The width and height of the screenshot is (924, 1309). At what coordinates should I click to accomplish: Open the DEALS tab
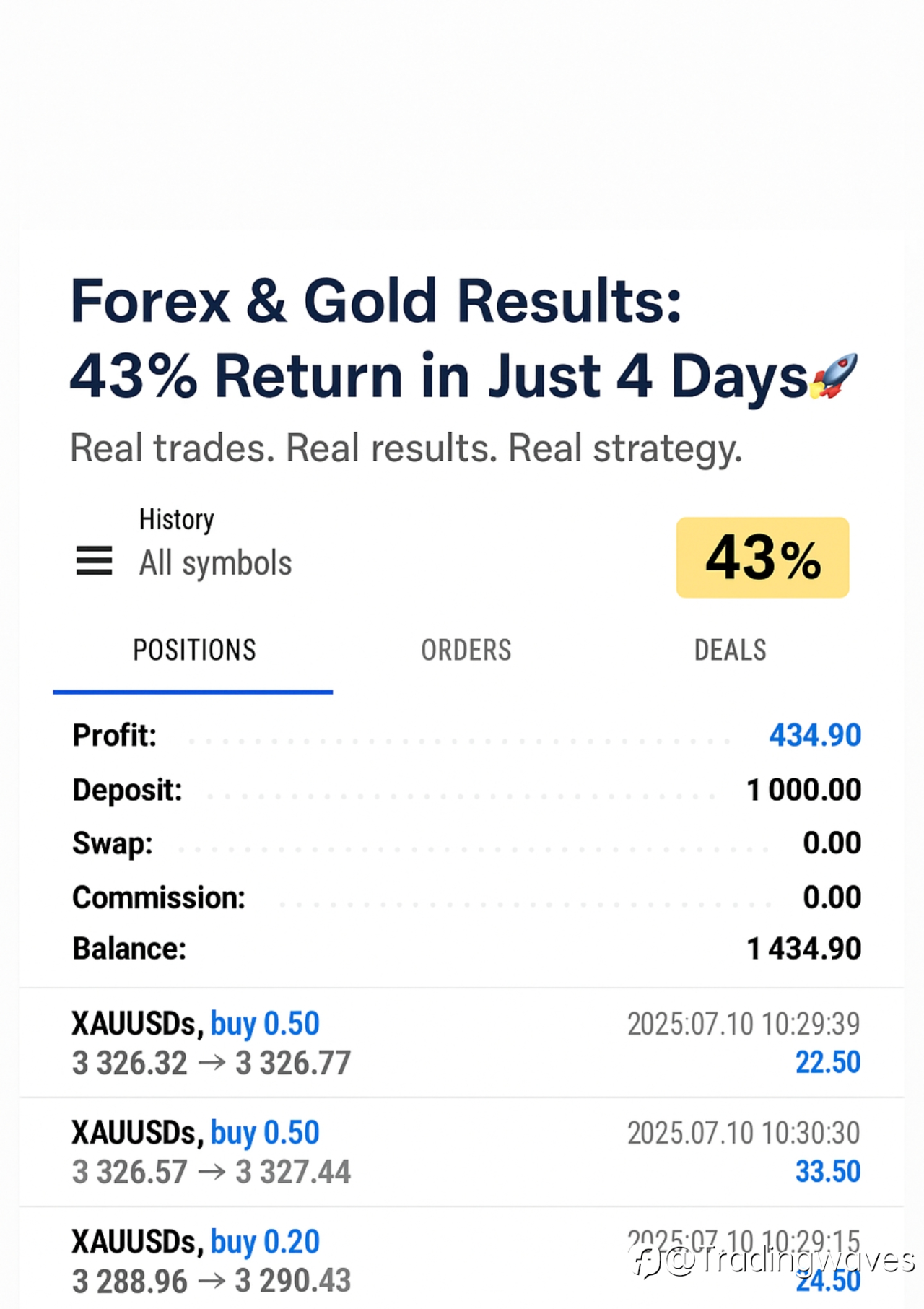pos(730,650)
